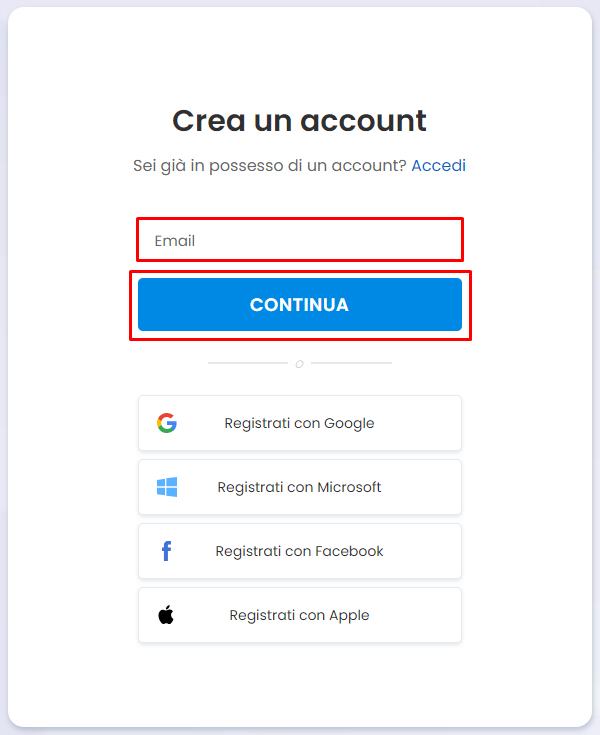Click the white CONTINUA label text
The width and height of the screenshot is (600, 735).
300,305
